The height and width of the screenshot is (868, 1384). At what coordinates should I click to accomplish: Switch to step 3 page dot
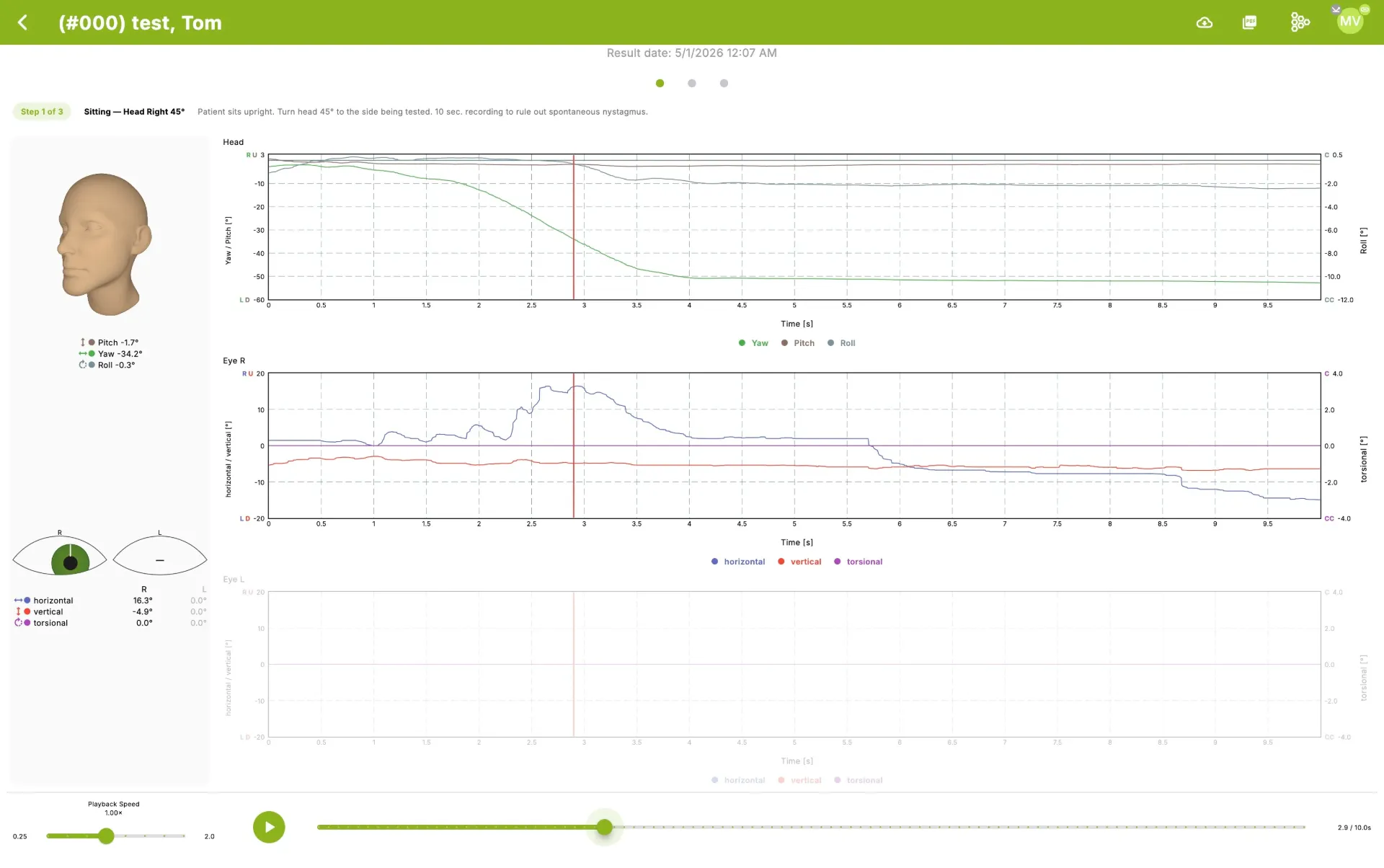[x=724, y=83]
